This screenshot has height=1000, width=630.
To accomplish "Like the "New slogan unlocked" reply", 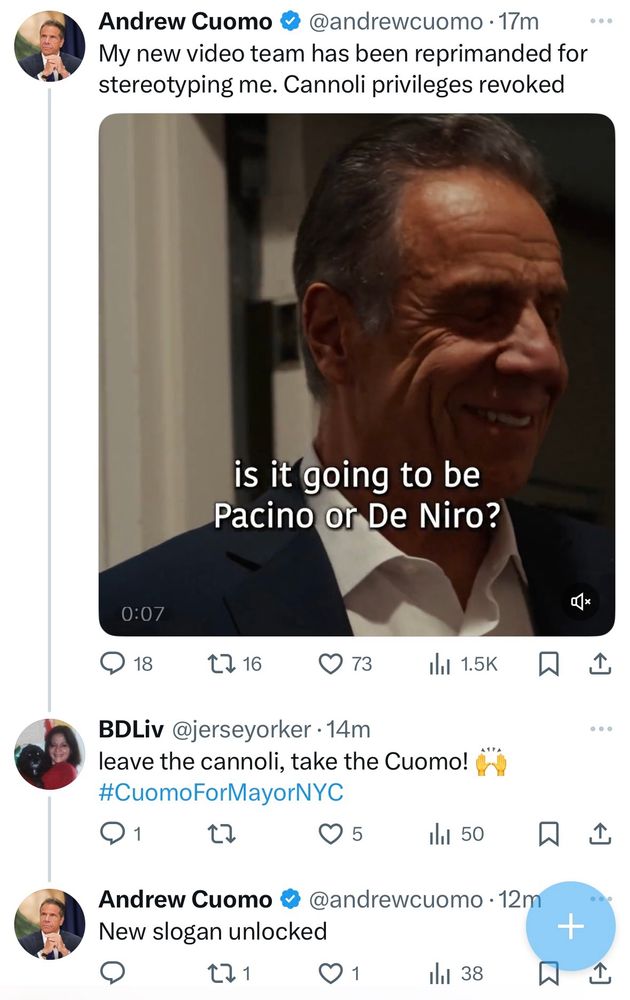I will pyautogui.click(x=330, y=972).
